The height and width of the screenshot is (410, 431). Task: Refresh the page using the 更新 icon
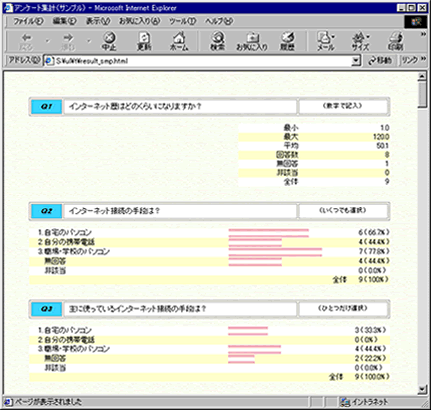tap(144, 41)
